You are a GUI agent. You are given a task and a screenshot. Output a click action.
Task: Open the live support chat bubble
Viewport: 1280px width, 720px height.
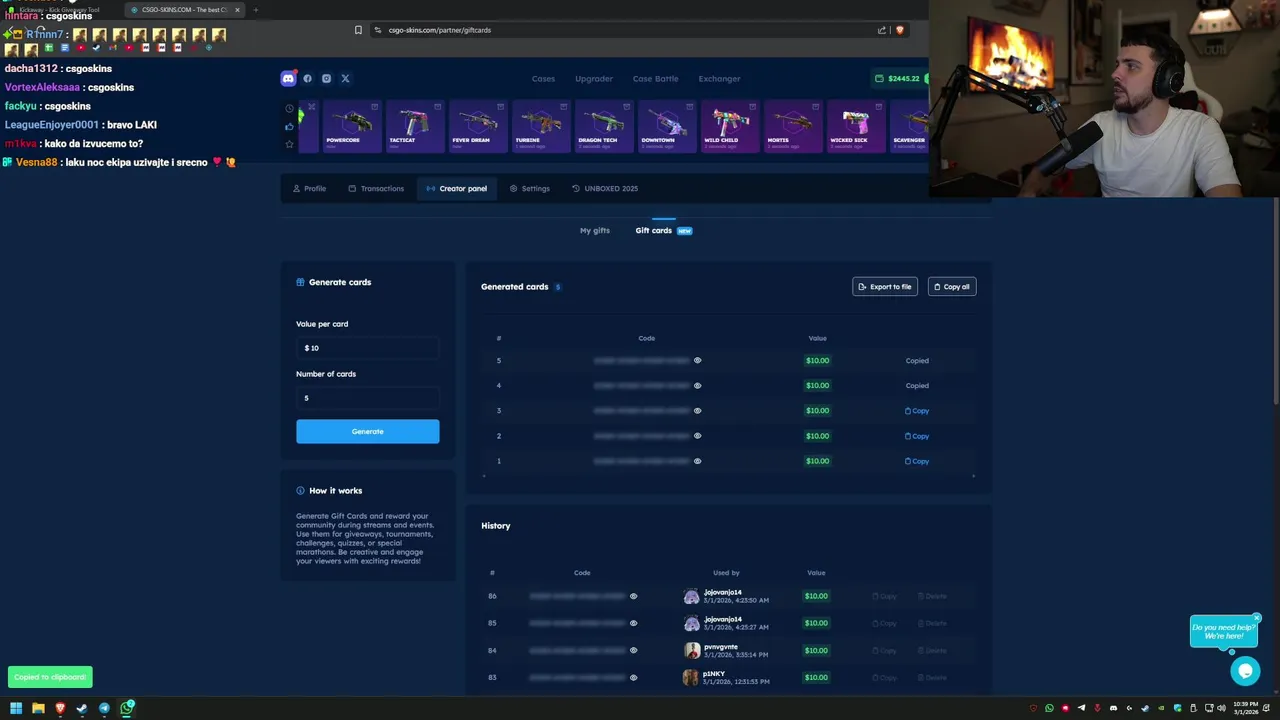point(1245,671)
